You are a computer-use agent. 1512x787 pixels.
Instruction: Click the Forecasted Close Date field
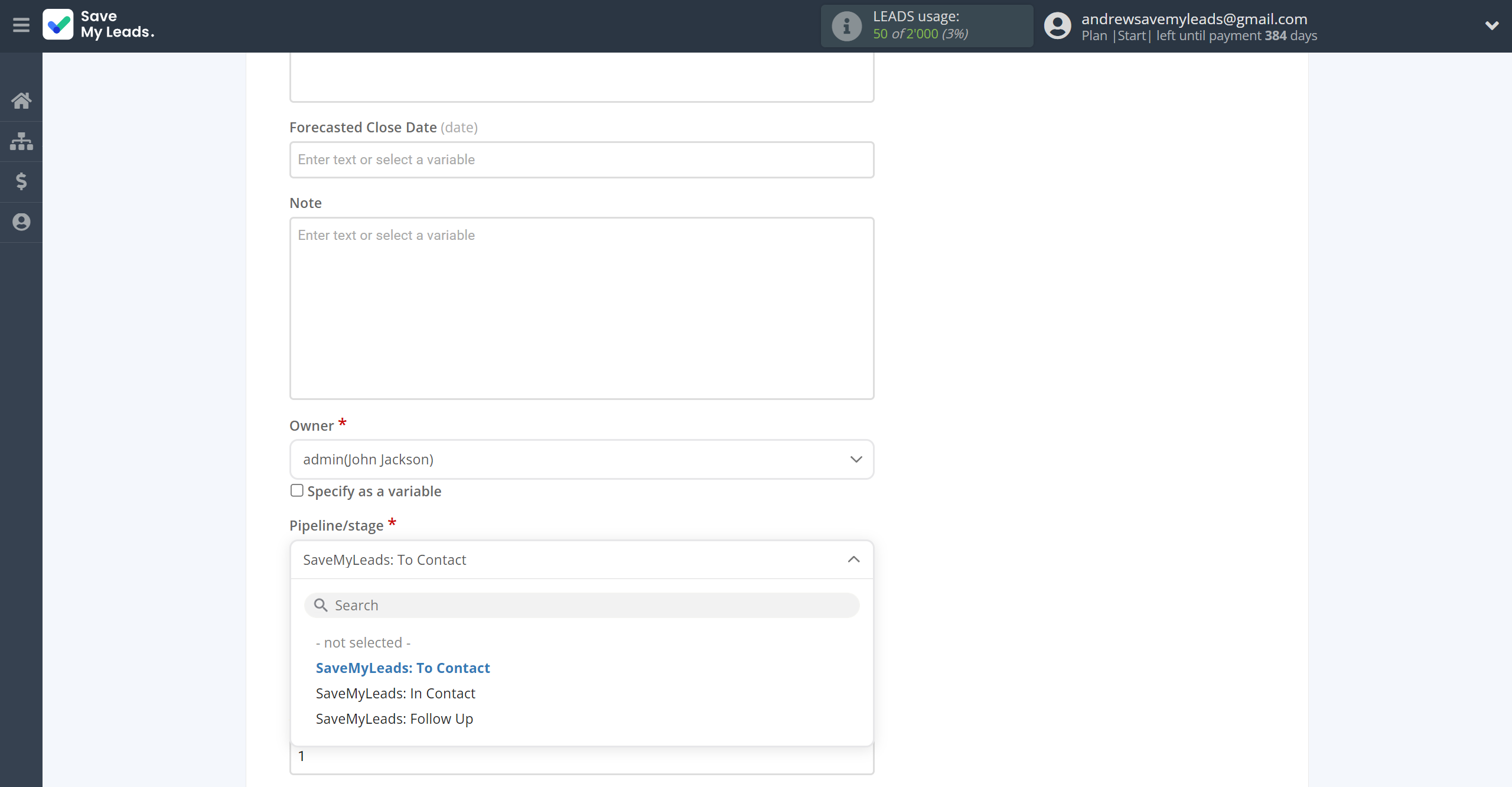click(582, 160)
